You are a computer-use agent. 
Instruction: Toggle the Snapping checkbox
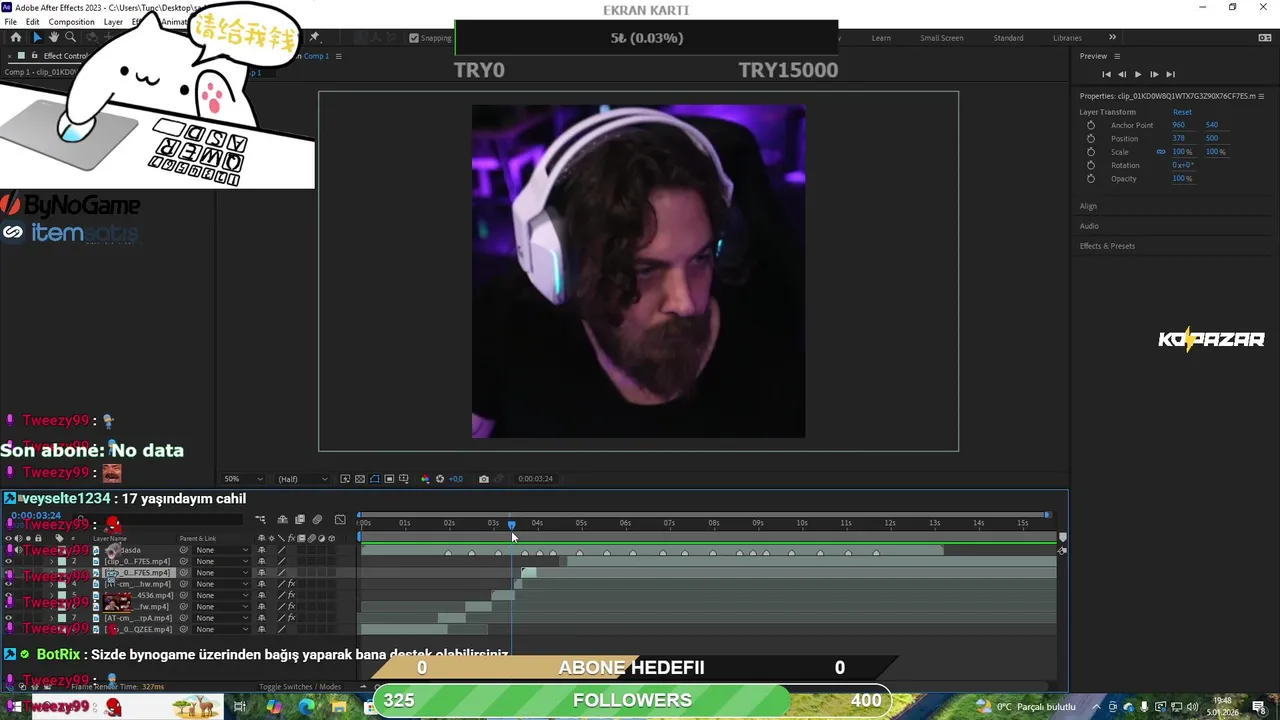[x=414, y=38]
